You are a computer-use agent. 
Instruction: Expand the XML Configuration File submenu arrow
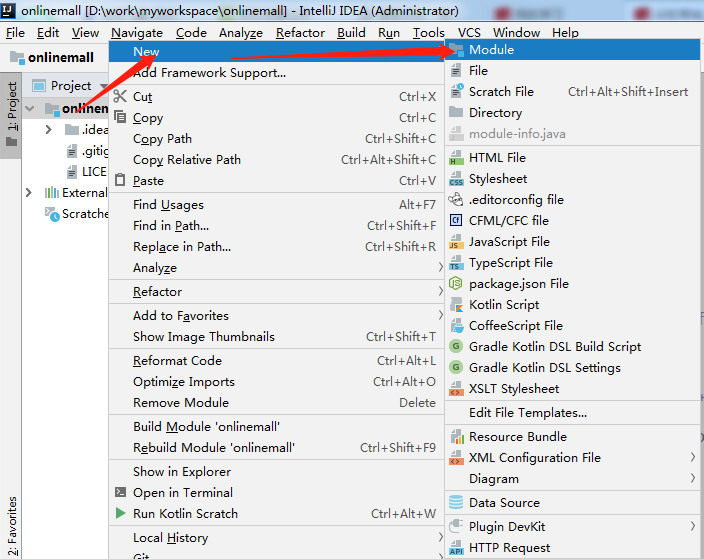(x=693, y=458)
